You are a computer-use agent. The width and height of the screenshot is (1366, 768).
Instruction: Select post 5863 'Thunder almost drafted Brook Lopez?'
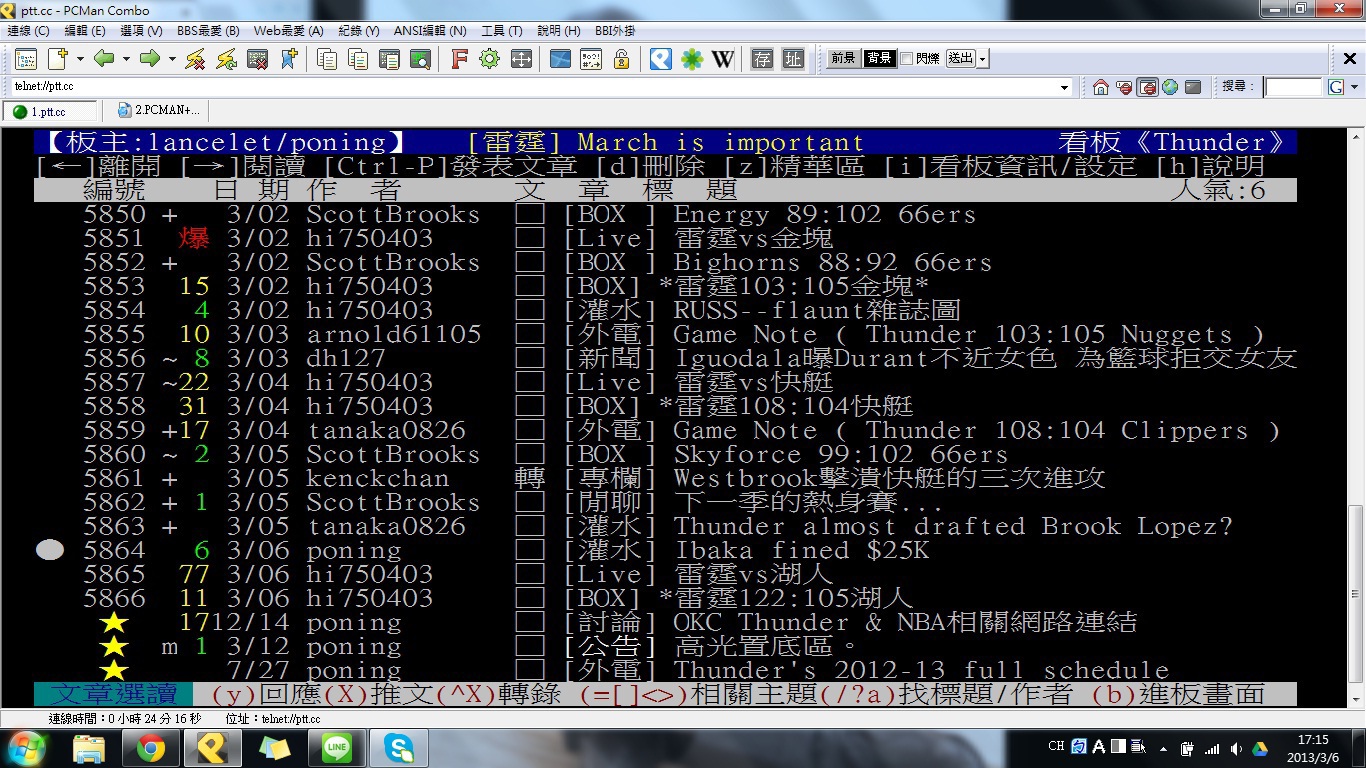[x=665, y=527]
